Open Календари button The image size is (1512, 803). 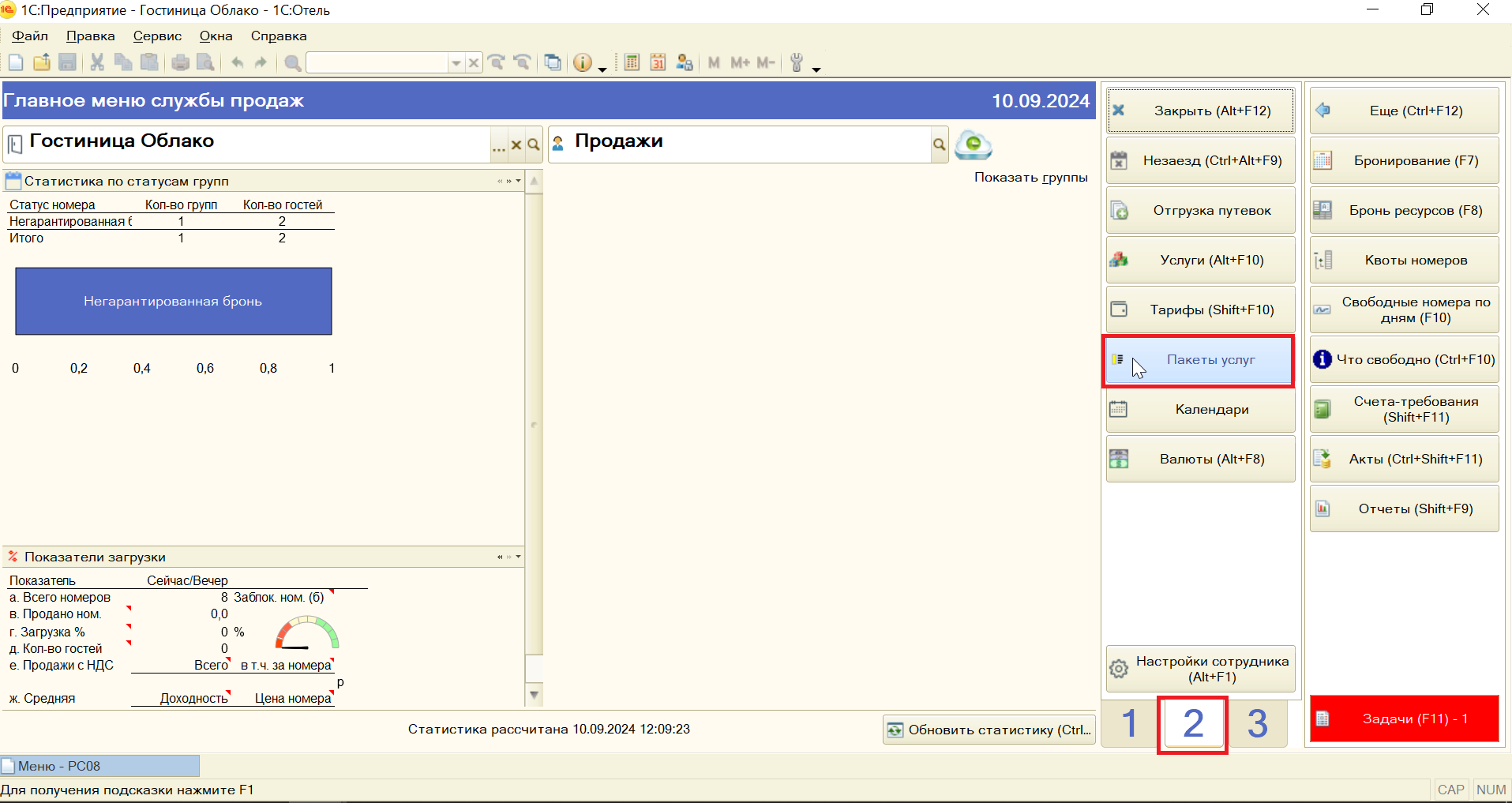pyautogui.click(x=1201, y=409)
